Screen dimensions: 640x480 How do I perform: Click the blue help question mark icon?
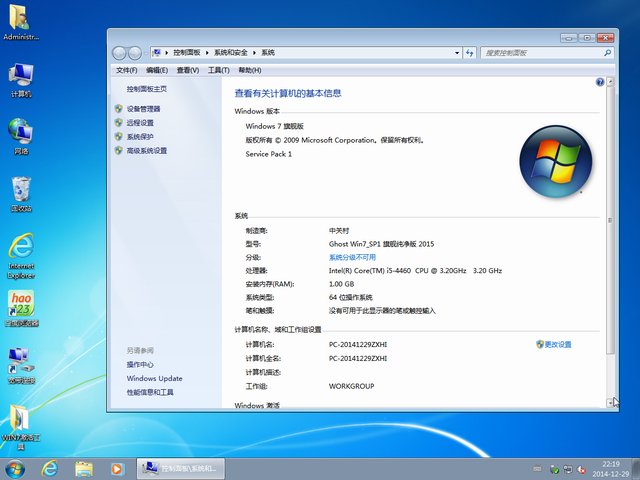coord(600,82)
